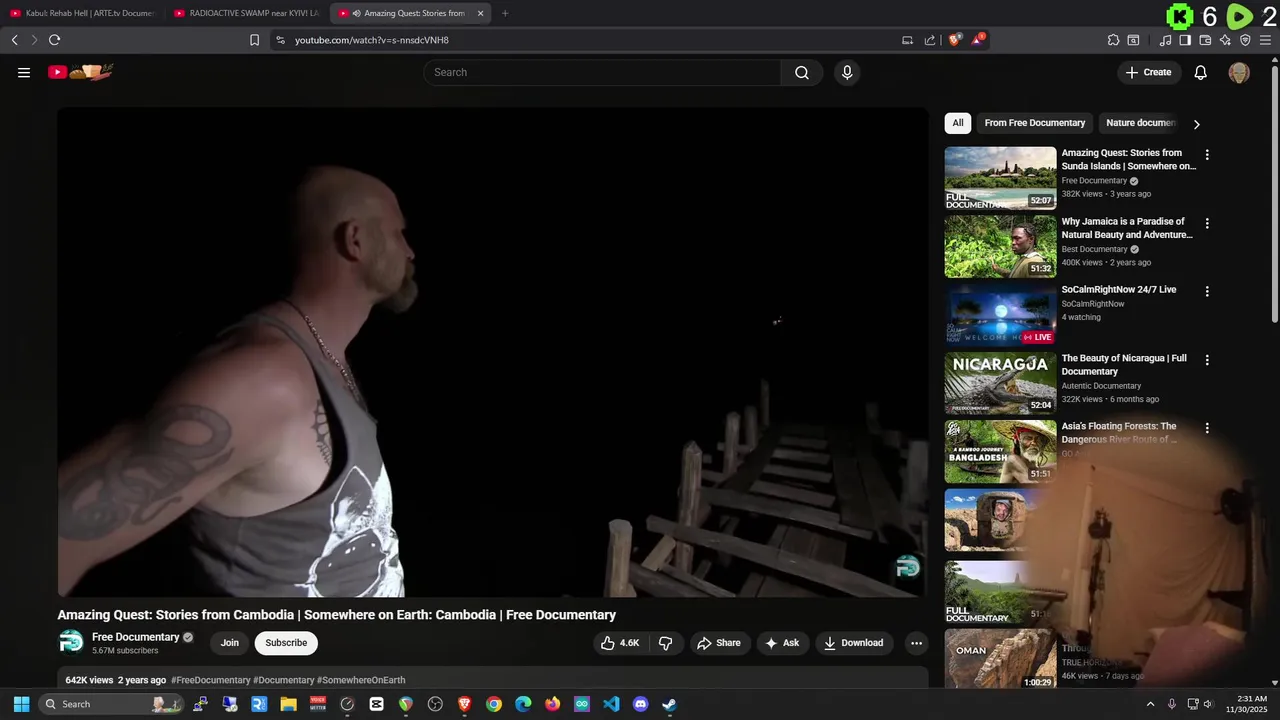Bookmark this page with the bookmark icon
Viewport: 1280px width, 720px height.
click(x=254, y=40)
